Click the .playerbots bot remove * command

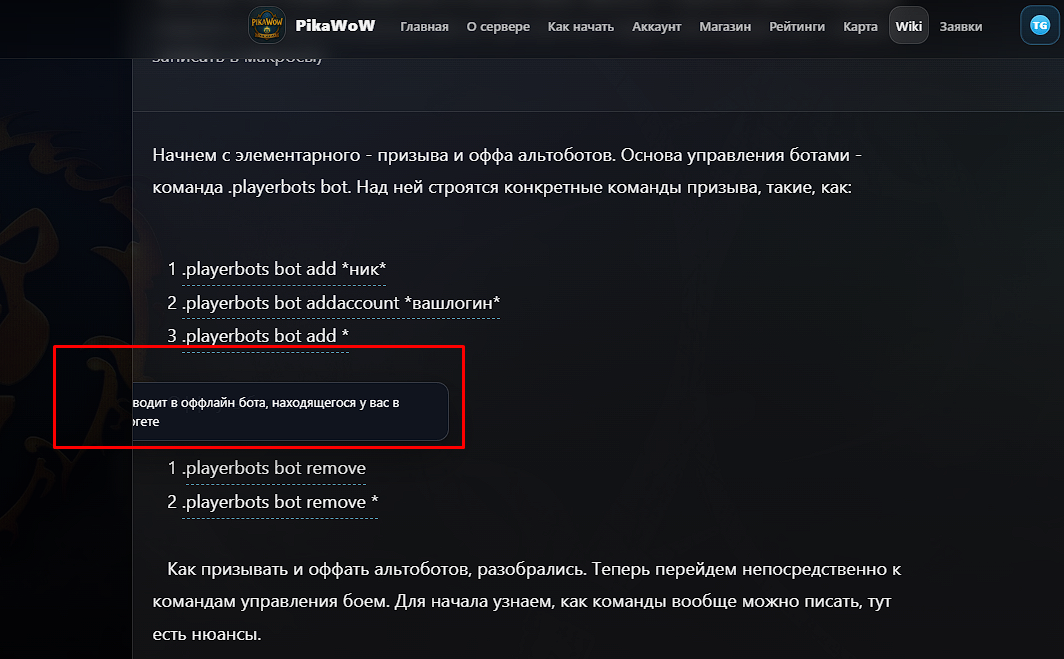click(x=280, y=502)
